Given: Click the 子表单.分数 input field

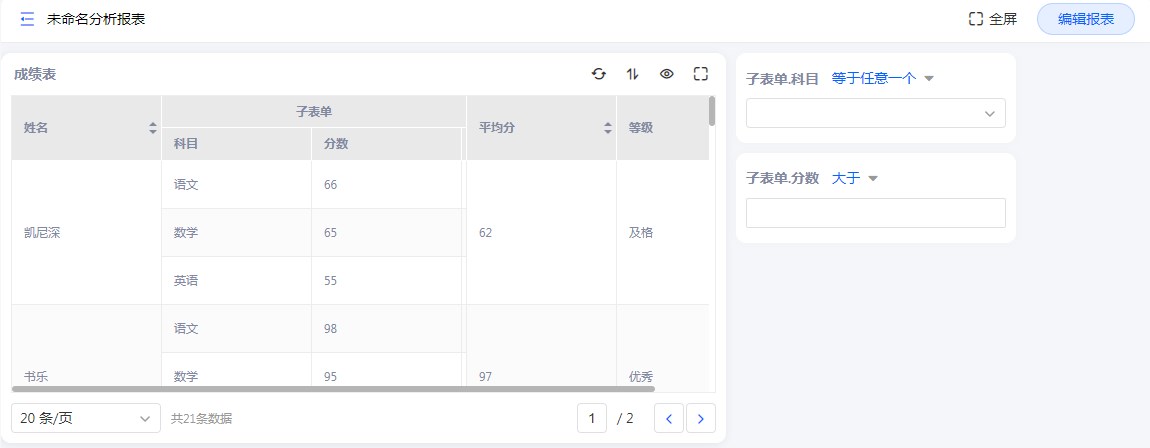Looking at the screenshot, I should click(x=875, y=213).
